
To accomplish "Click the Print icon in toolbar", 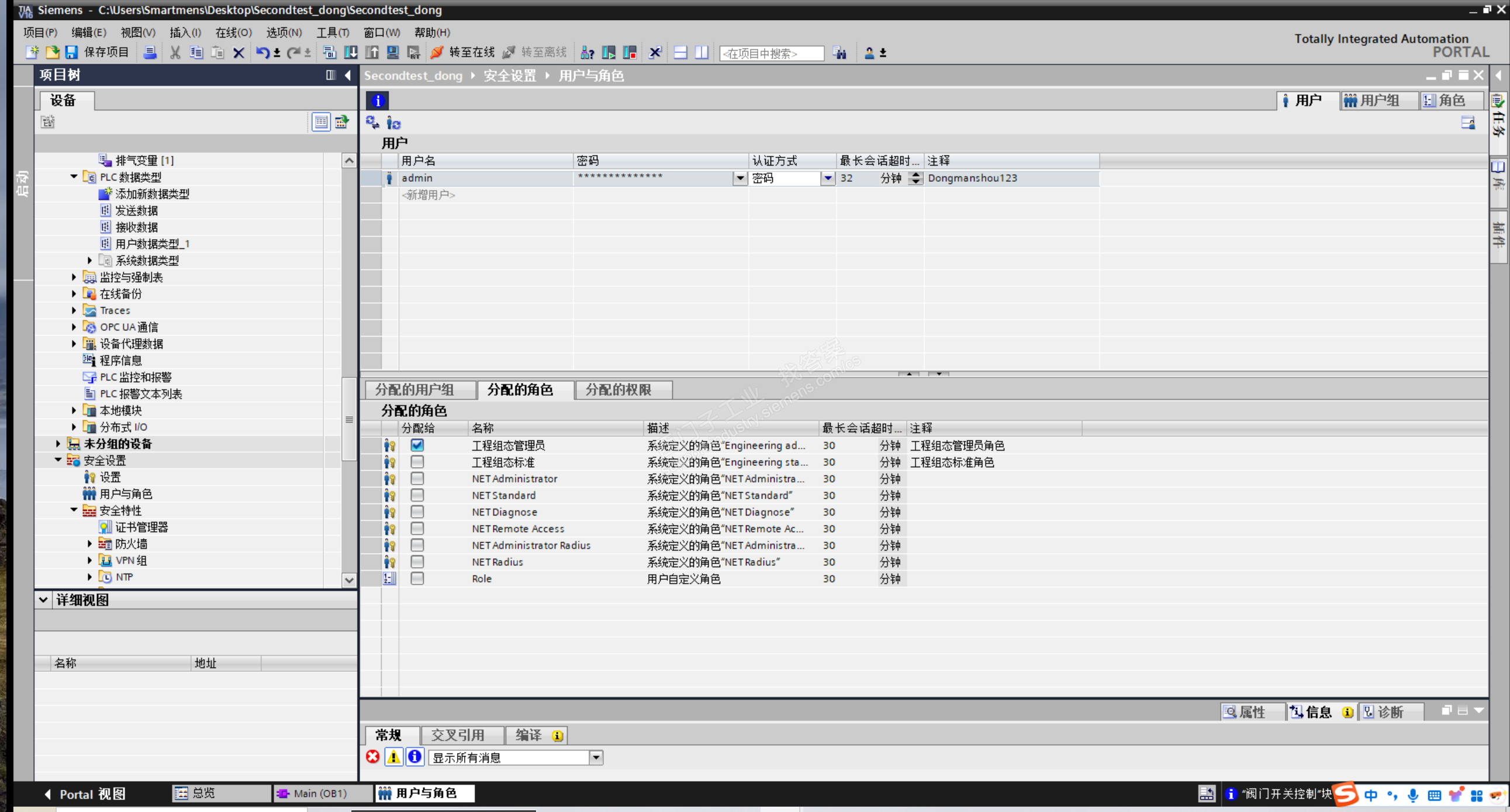I will (x=150, y=52).
